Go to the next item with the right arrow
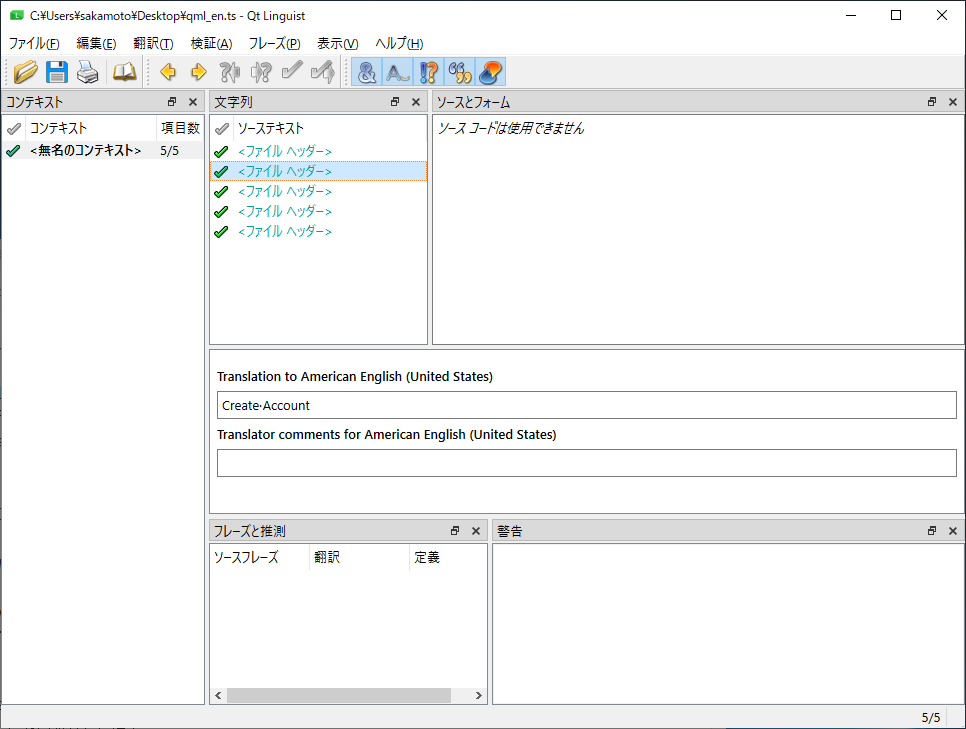This screenshot has height=729, width=966. click(198, 71)
